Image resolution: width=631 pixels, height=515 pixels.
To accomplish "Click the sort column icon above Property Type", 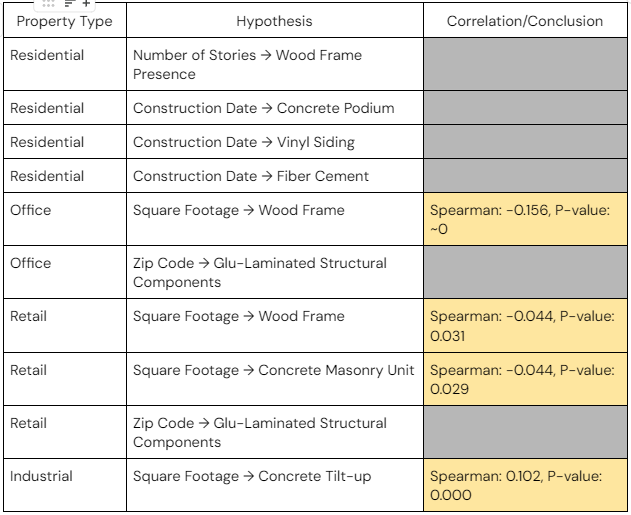I will (x=69, y=4).
